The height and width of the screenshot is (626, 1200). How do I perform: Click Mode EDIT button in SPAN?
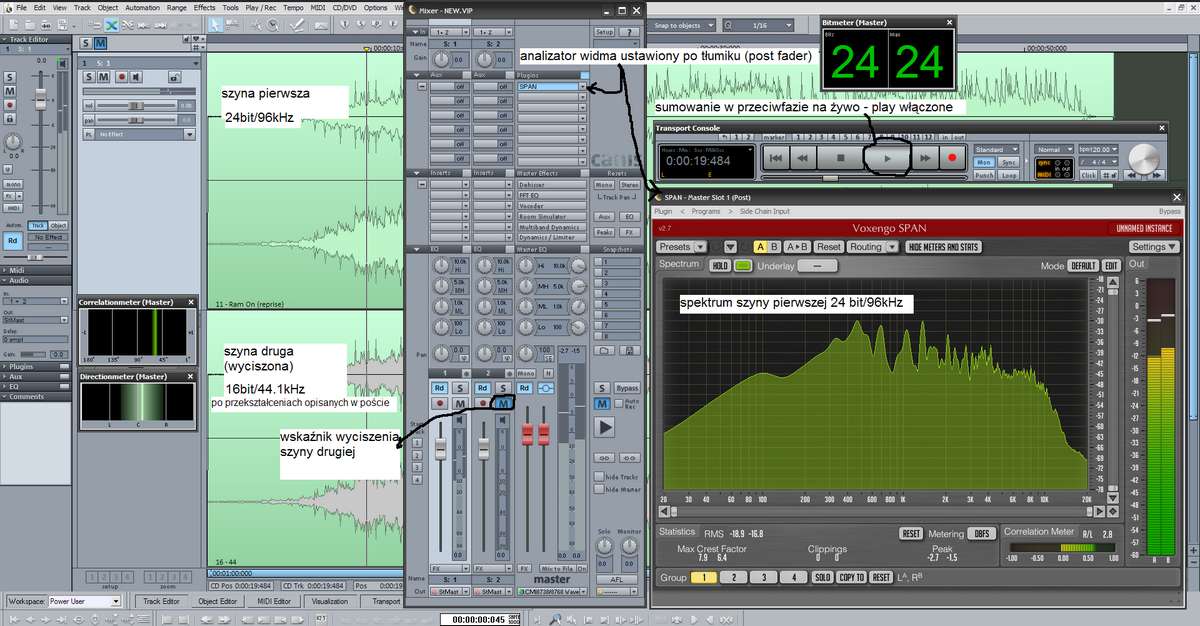(x=1111, y=265)
